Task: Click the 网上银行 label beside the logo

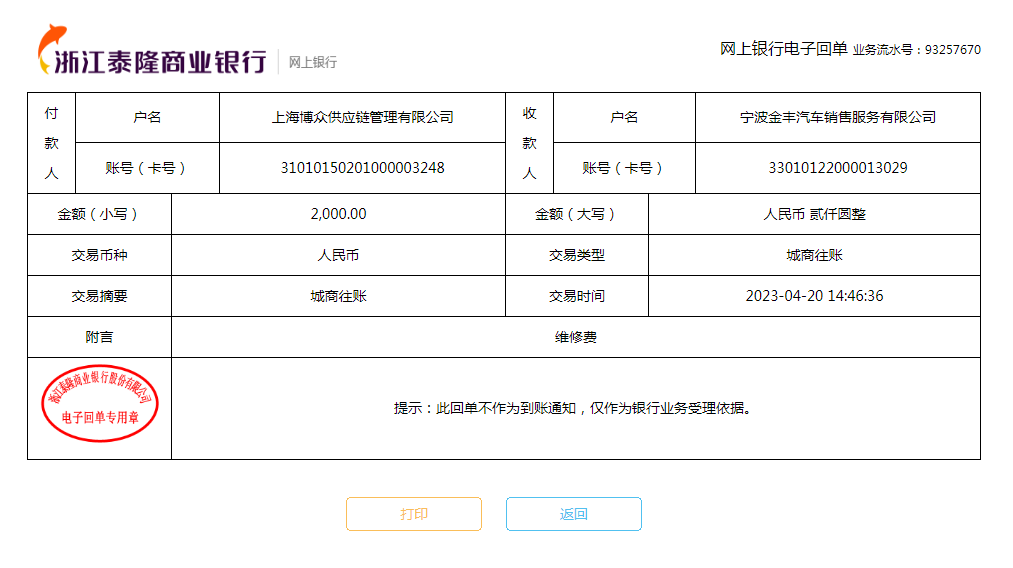Action: tap(313, 62)
